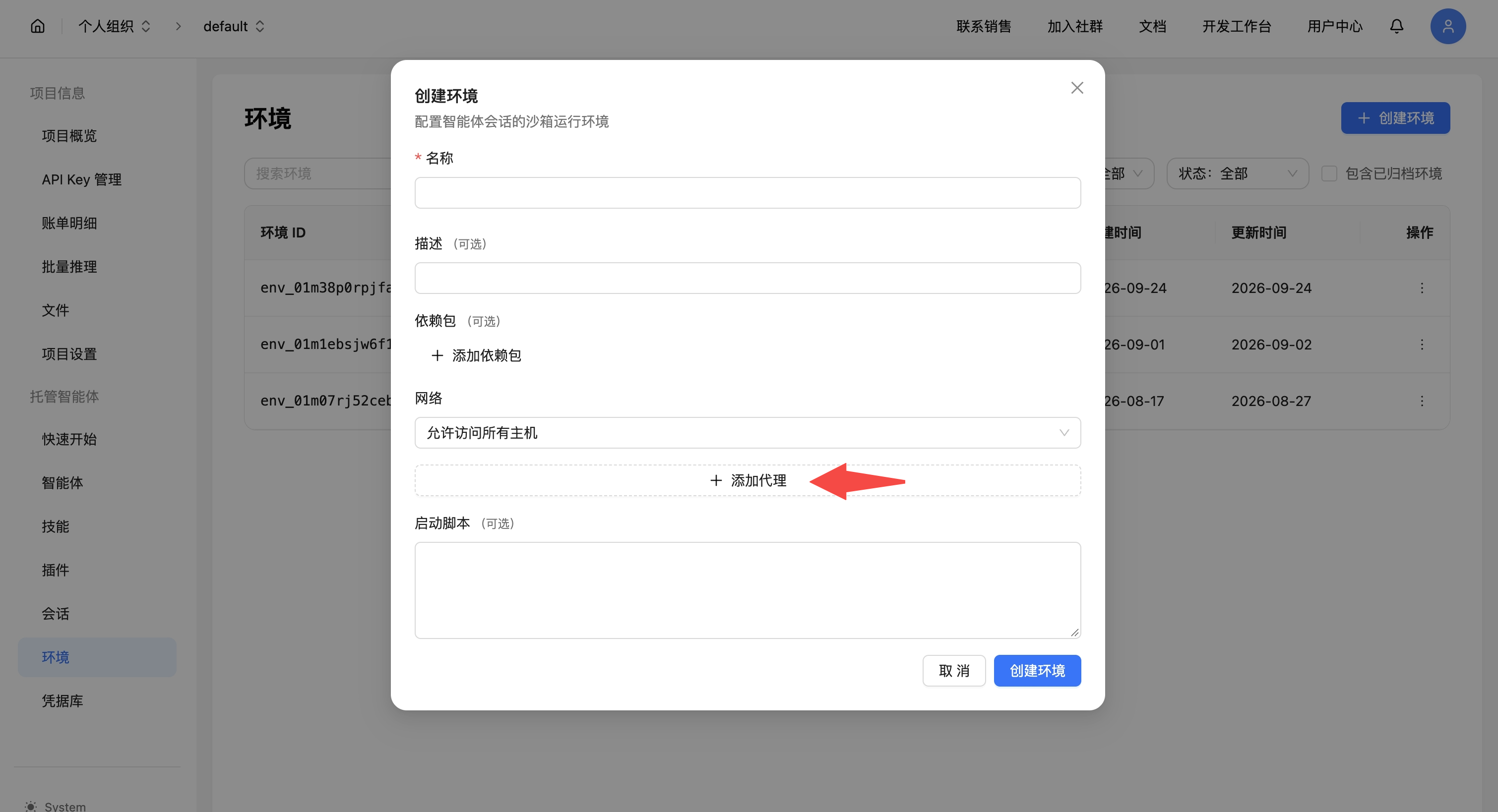Screen dimensions: 1498x812
Task: Open the notifications bell
Action: coord(1396,26)
